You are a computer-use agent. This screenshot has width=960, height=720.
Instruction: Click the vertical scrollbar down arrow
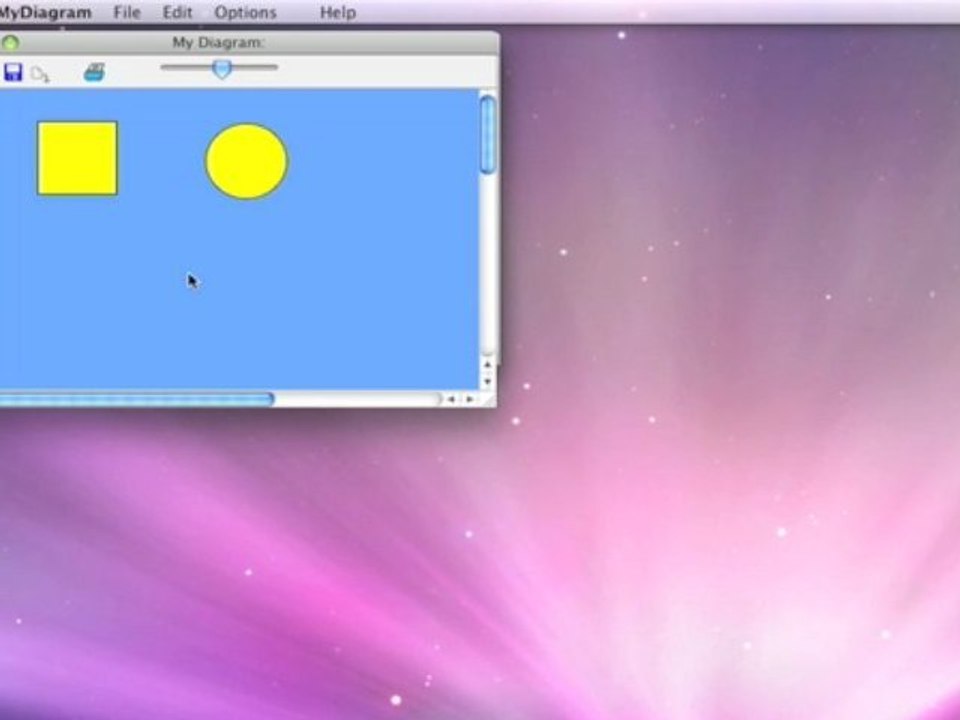tap(487, 381)
